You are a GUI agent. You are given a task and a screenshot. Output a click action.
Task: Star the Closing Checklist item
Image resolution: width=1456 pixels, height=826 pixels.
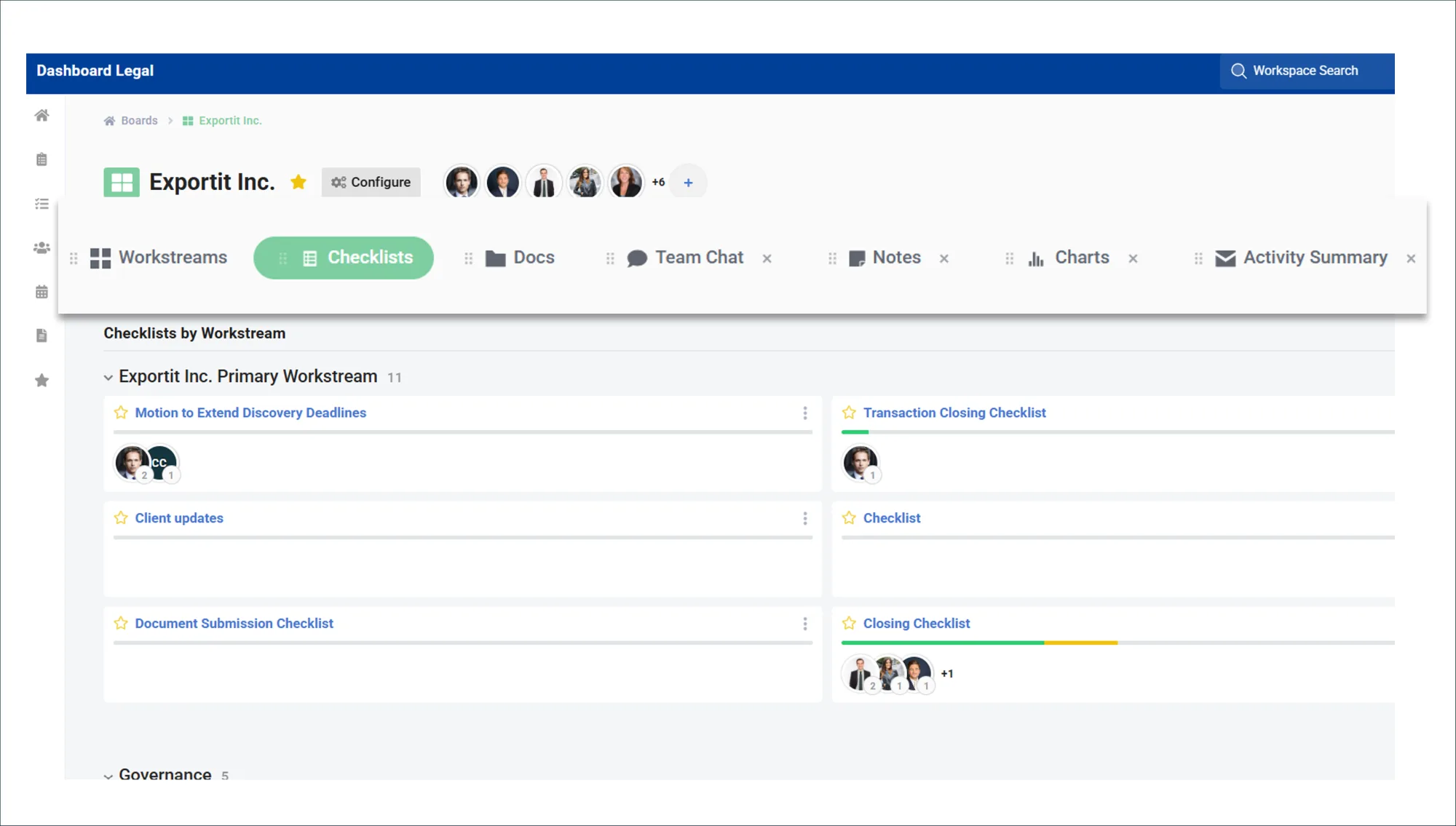click(849, 623)
